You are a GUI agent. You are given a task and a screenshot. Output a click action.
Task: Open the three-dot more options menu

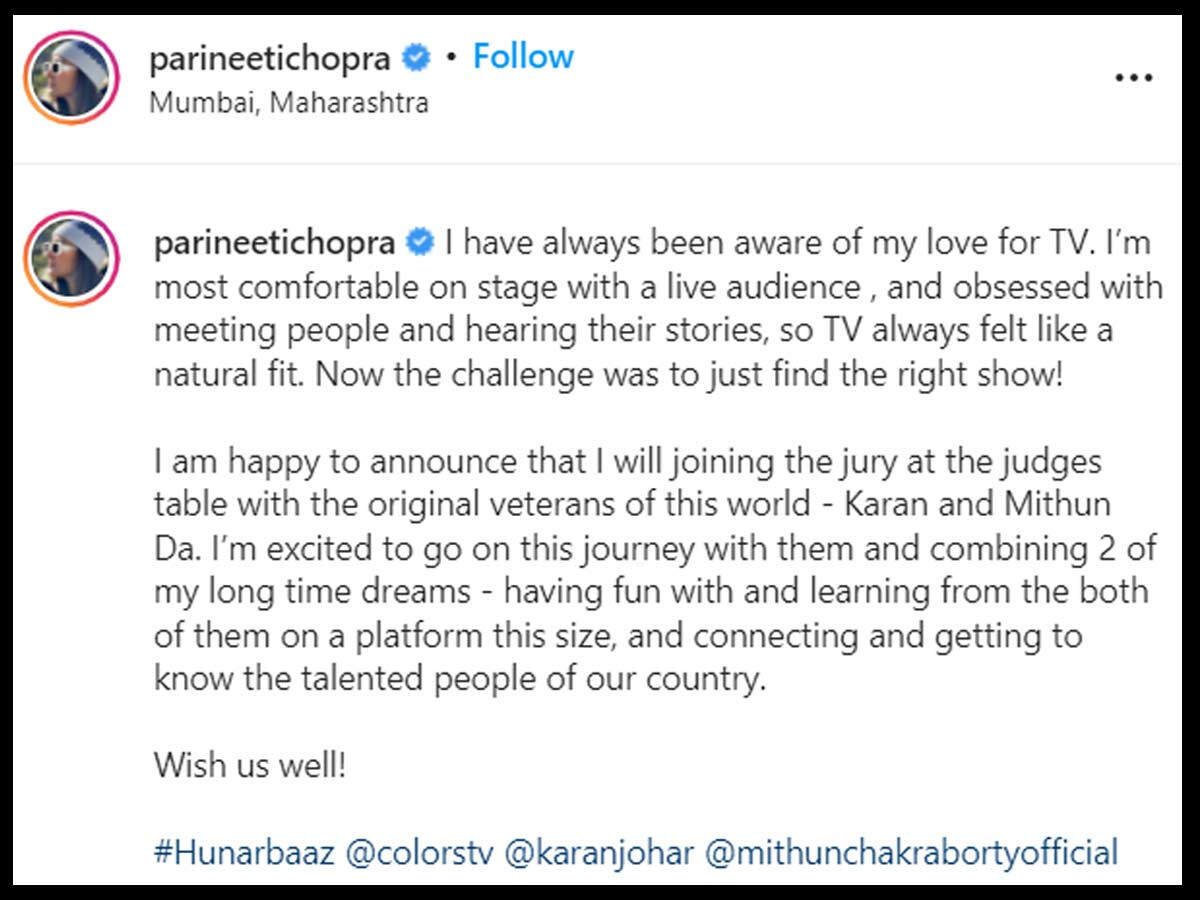[1133, 78]
